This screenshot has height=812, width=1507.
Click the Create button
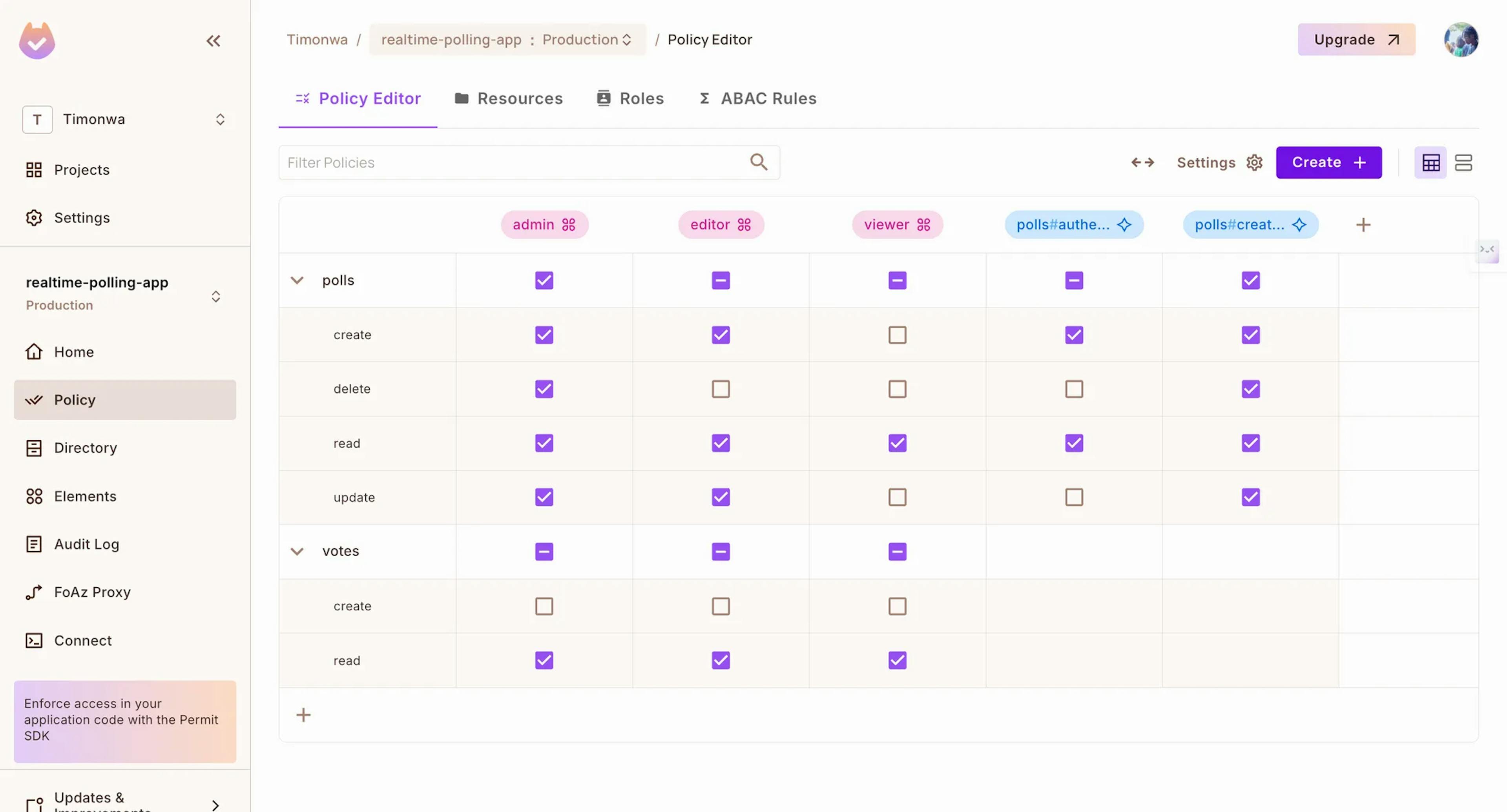(x=1328, y=162)
